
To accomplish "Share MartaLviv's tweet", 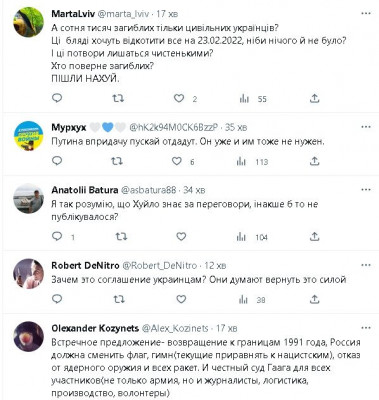I will [x=314, y=98].
